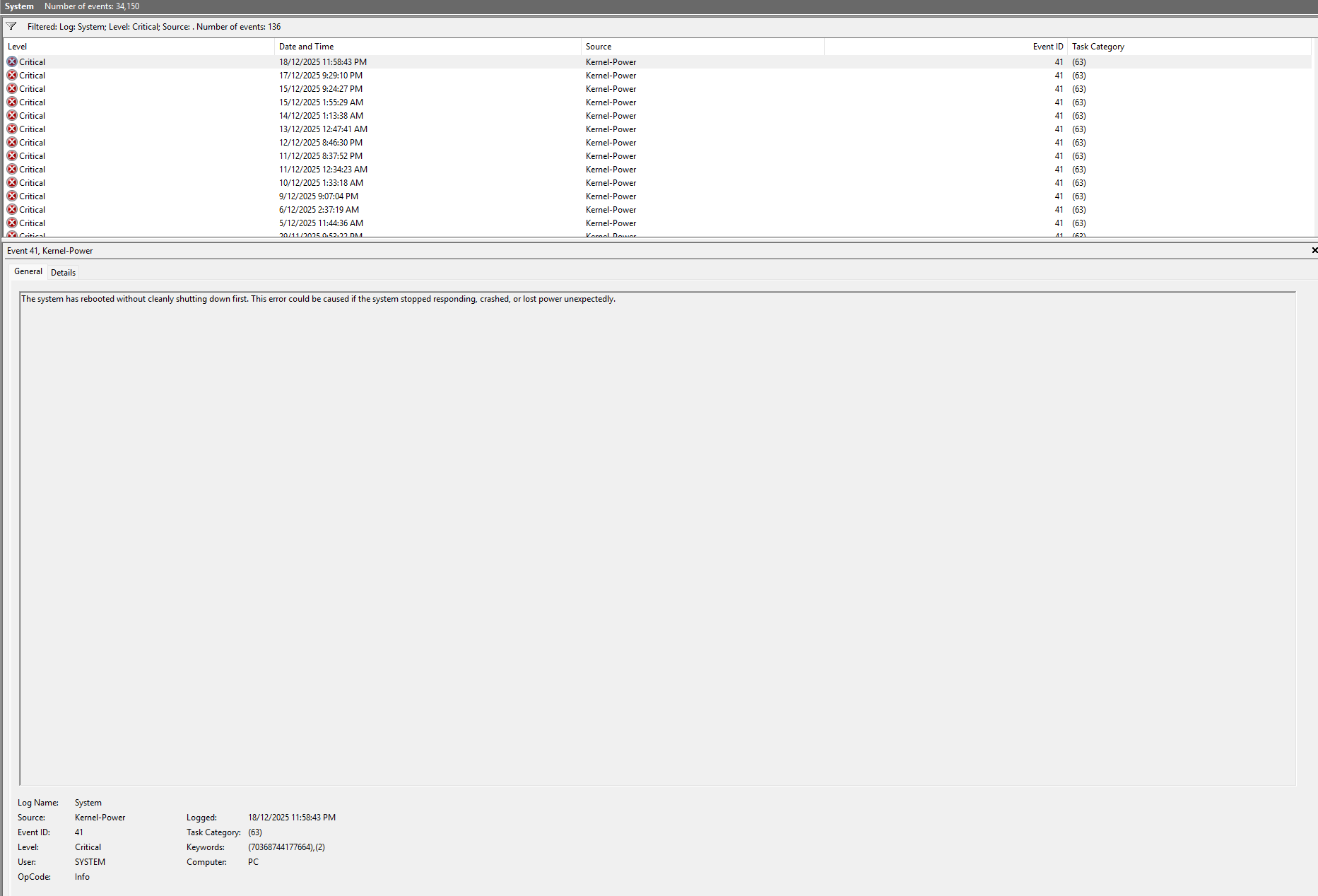Click Critical error icon on 5/12/2025 row
The width and height of the screenshot is (1318, 896).
pos(12,223)
